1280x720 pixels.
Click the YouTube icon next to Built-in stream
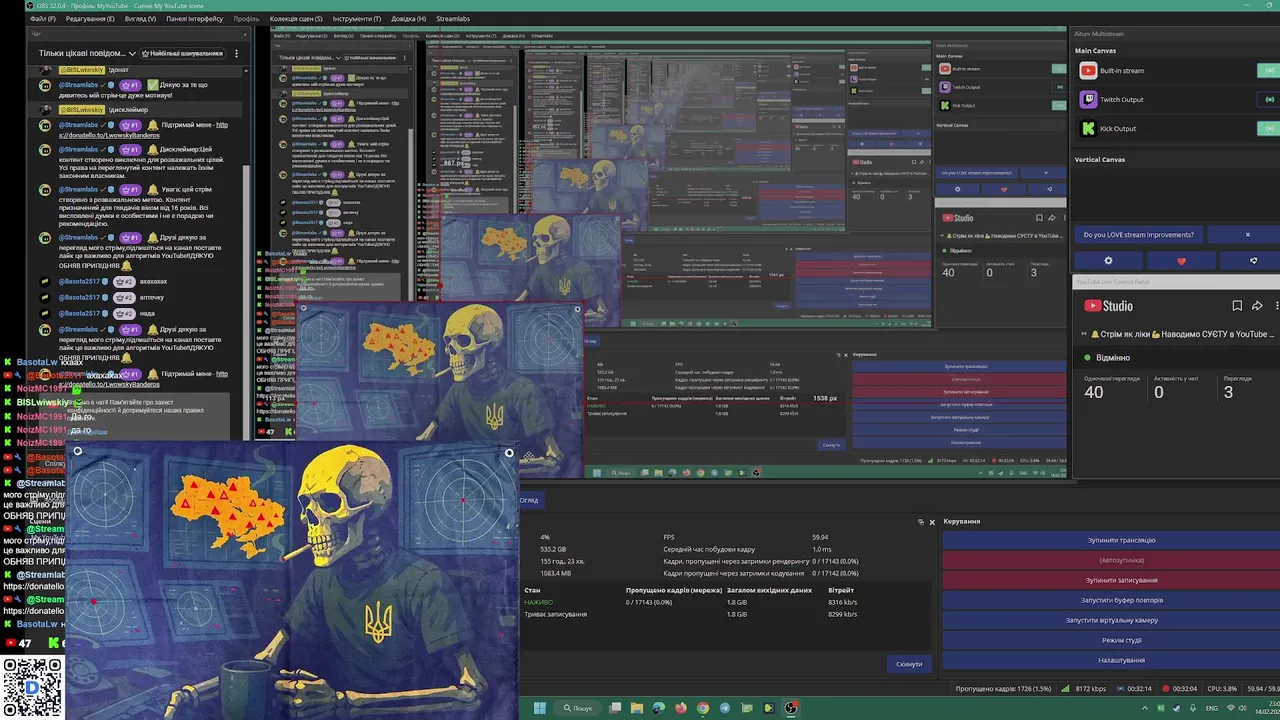[x=1088, y=70]
